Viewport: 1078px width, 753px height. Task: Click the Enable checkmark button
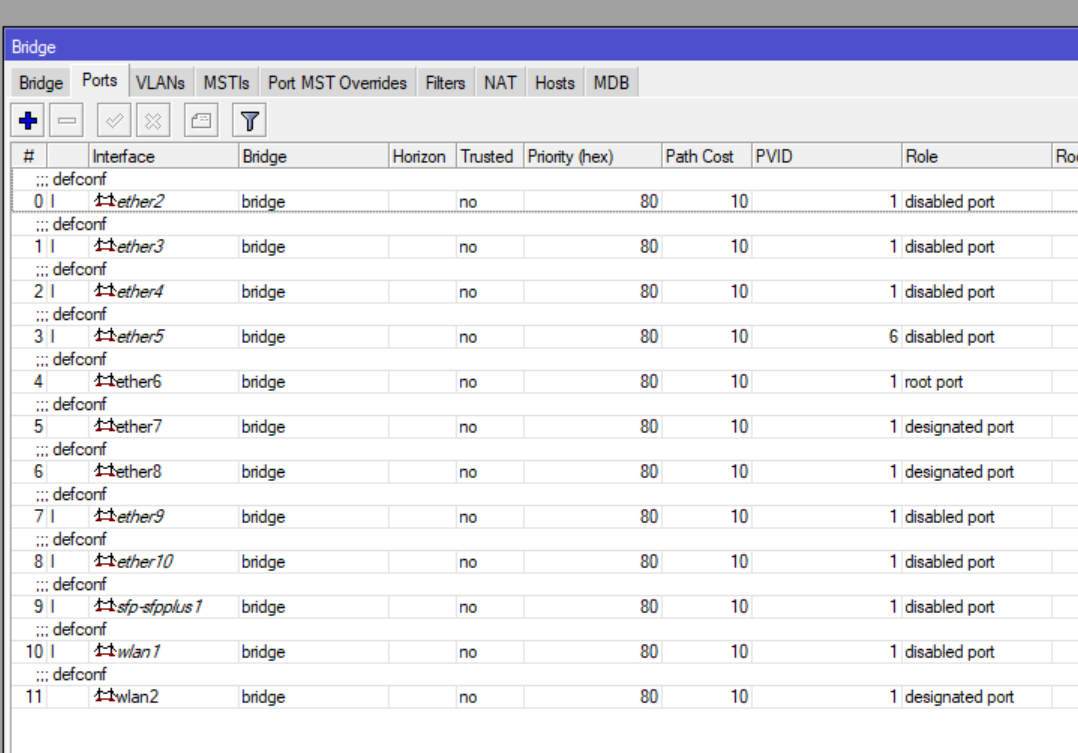(114, 121)
